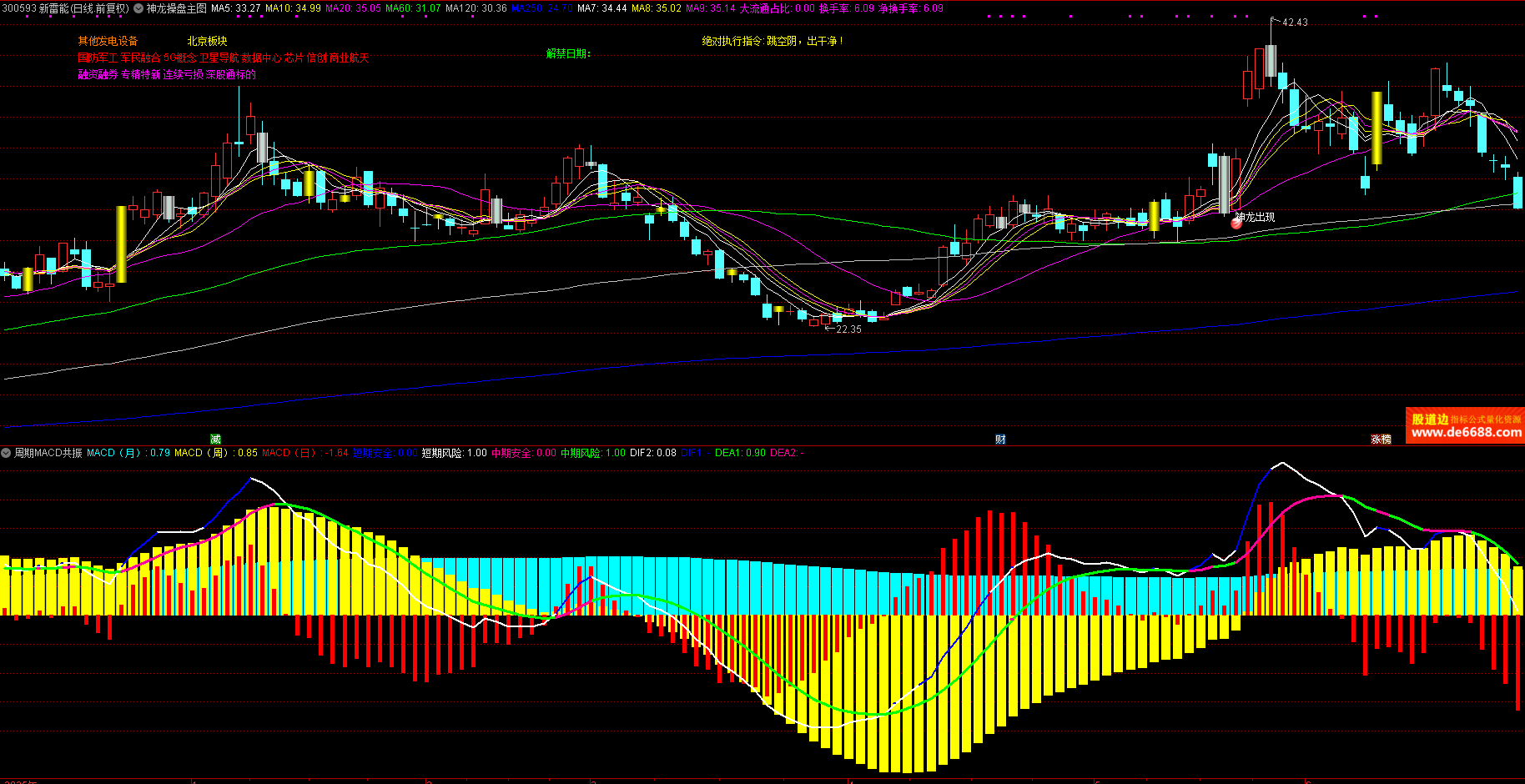Click the MA9: 35.14 label
The height and width of the screenshot is (784, 1525).
pyautogui.click(x=711, y=8)
